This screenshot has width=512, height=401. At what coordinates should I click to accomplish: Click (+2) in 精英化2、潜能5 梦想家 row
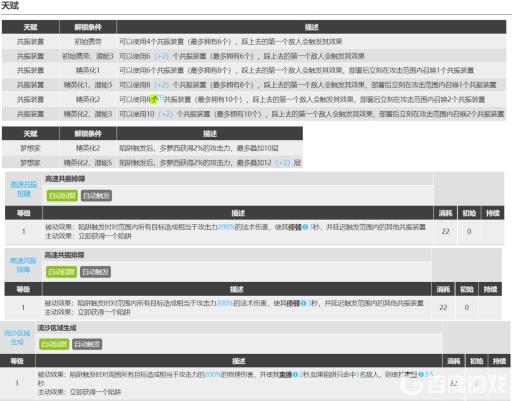(x=283, y=163)
